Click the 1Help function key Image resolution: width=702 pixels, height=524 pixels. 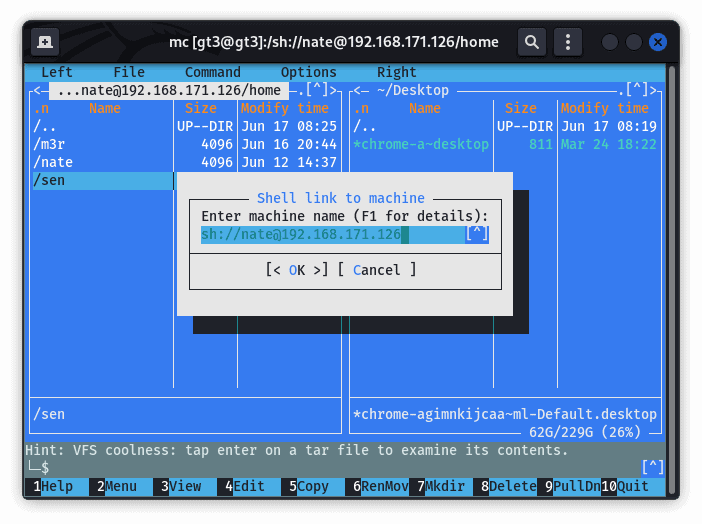[x=57, y=486]
